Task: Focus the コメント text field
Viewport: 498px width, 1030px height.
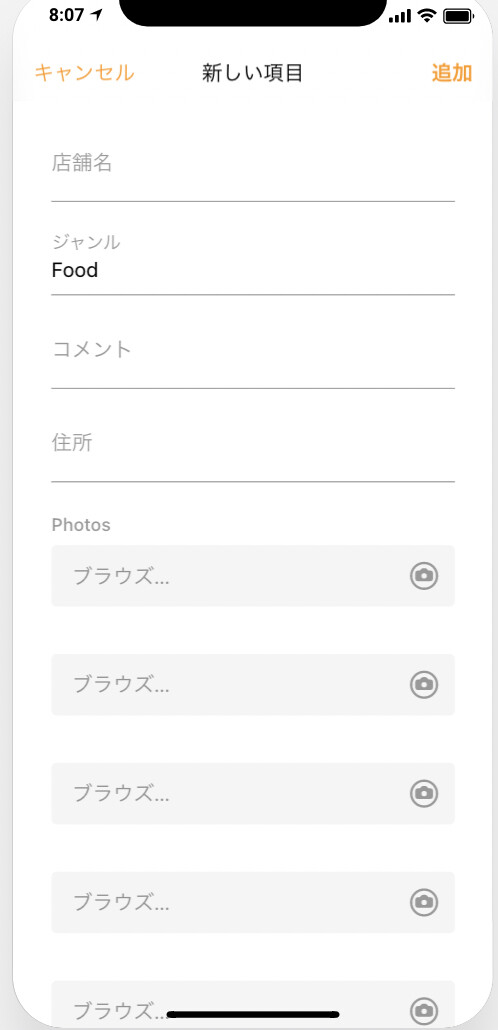Action: pos(253,357)
